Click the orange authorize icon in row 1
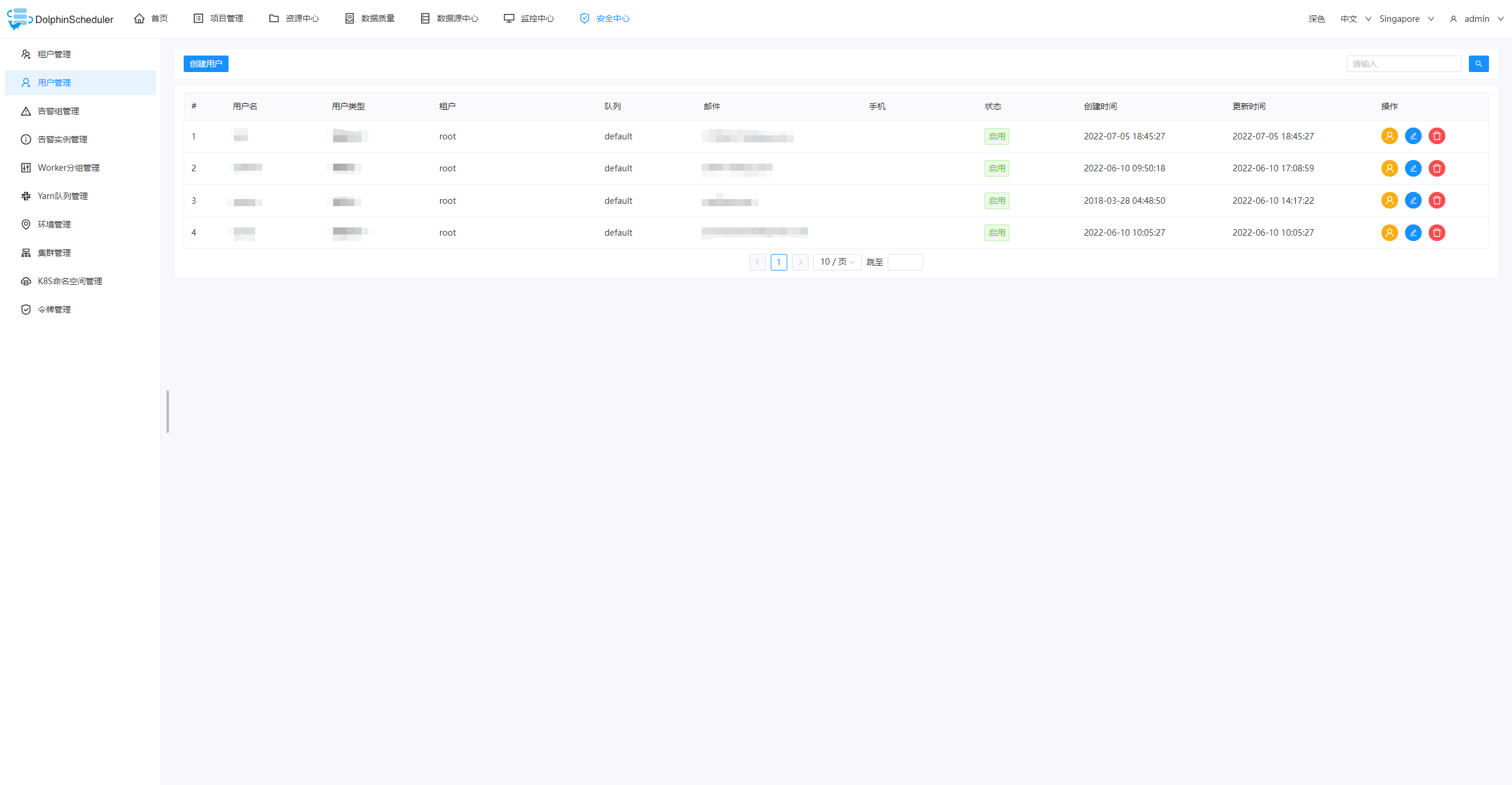 pyautogui.click(x=1389, y=136)
